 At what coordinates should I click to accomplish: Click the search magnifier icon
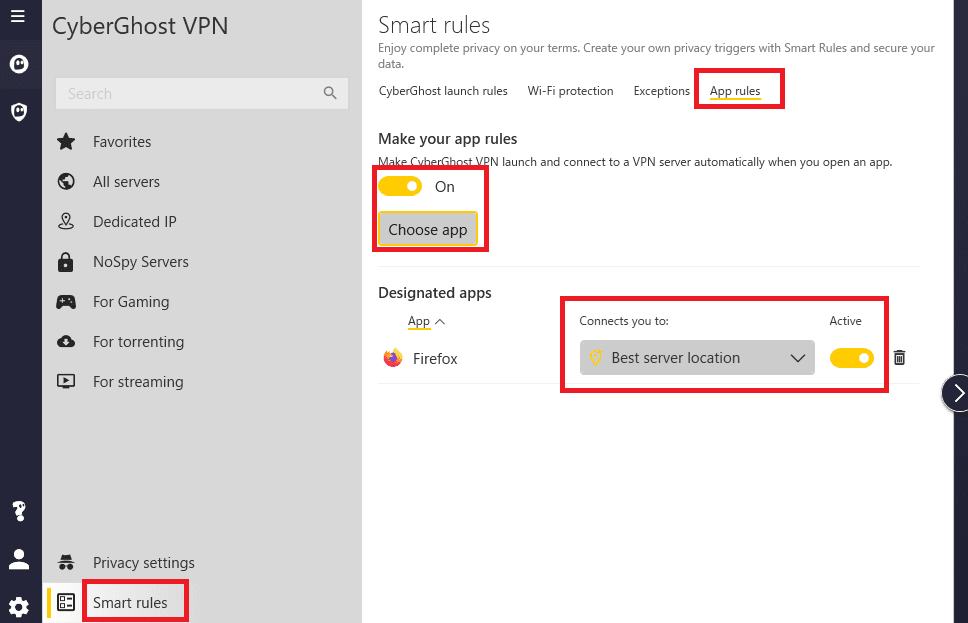(330, 93)
